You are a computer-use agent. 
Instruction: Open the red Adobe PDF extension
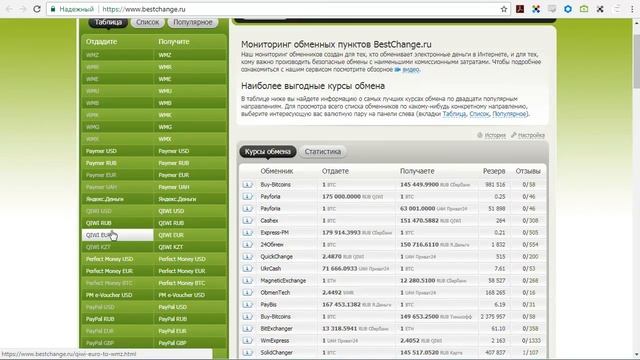coord(520,9)
